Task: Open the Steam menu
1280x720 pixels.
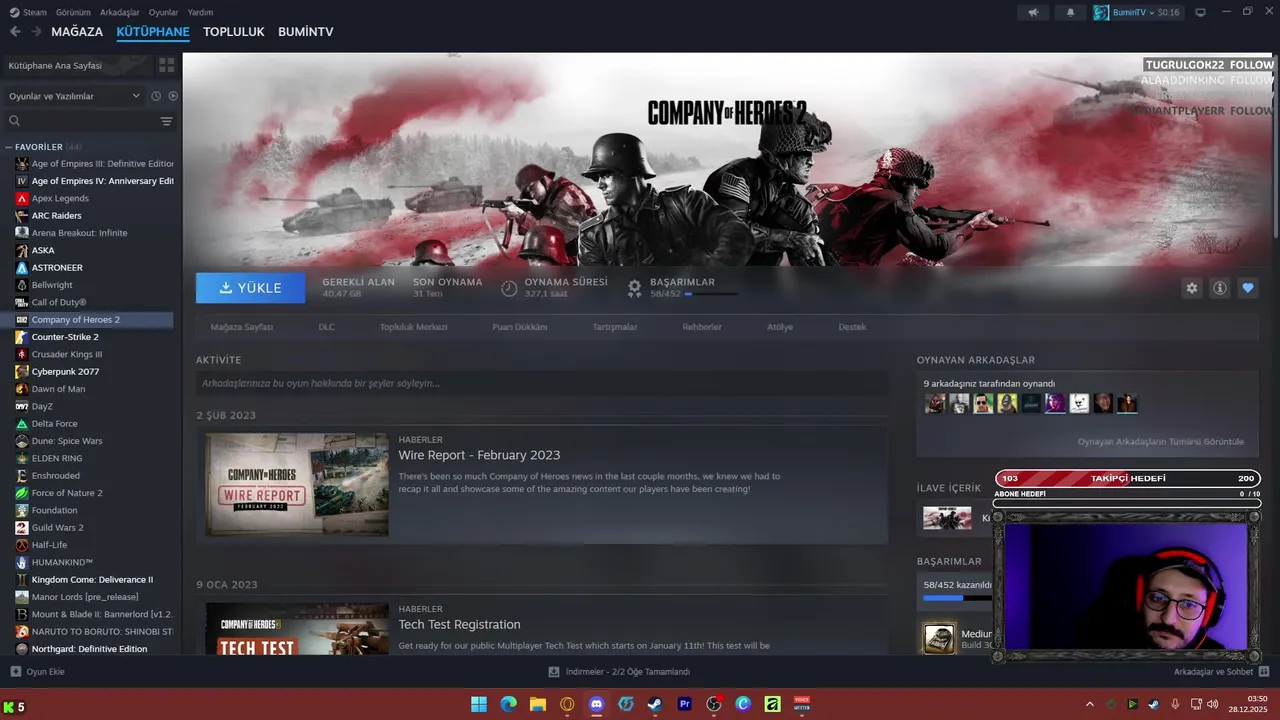Action: point(29,12)
